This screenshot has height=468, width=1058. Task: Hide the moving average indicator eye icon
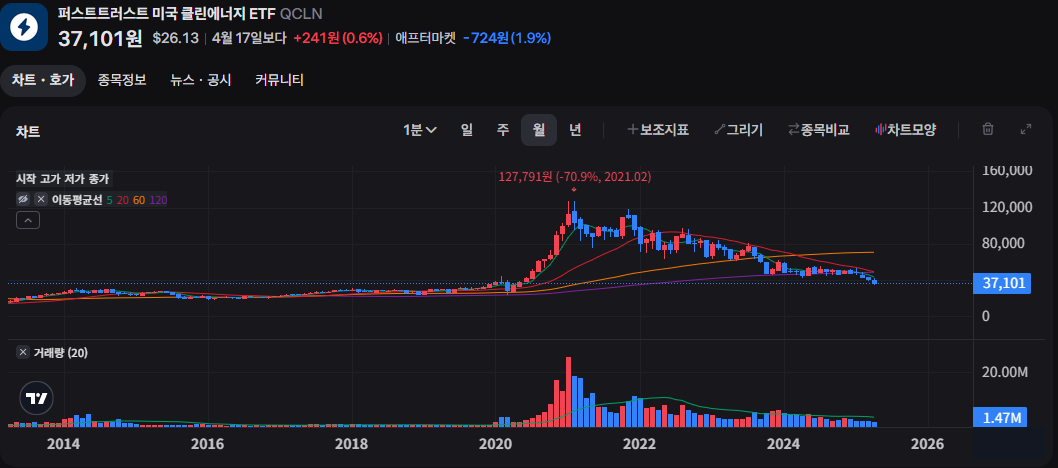click(x=24, y=200)
